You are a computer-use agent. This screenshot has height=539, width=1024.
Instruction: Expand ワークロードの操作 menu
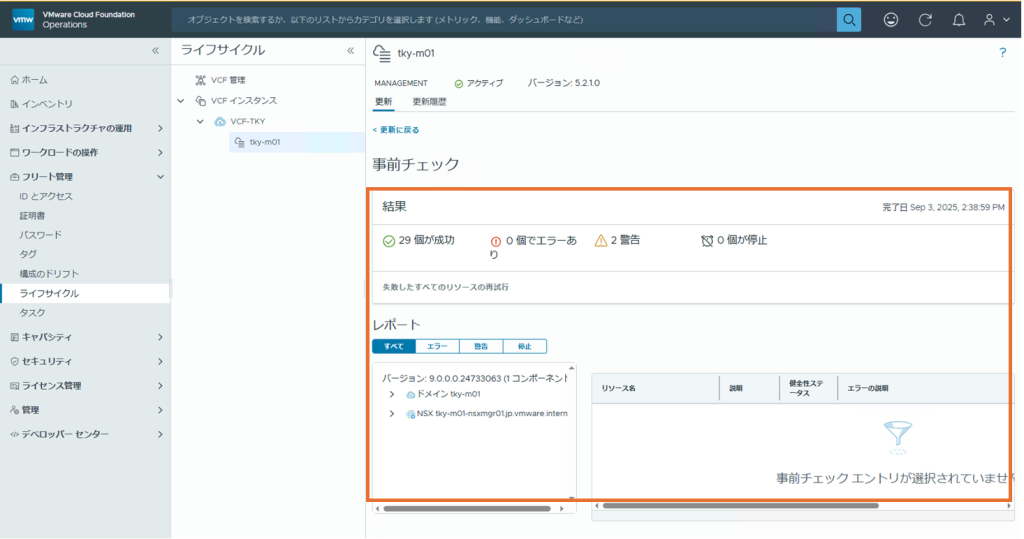[160, 152]
